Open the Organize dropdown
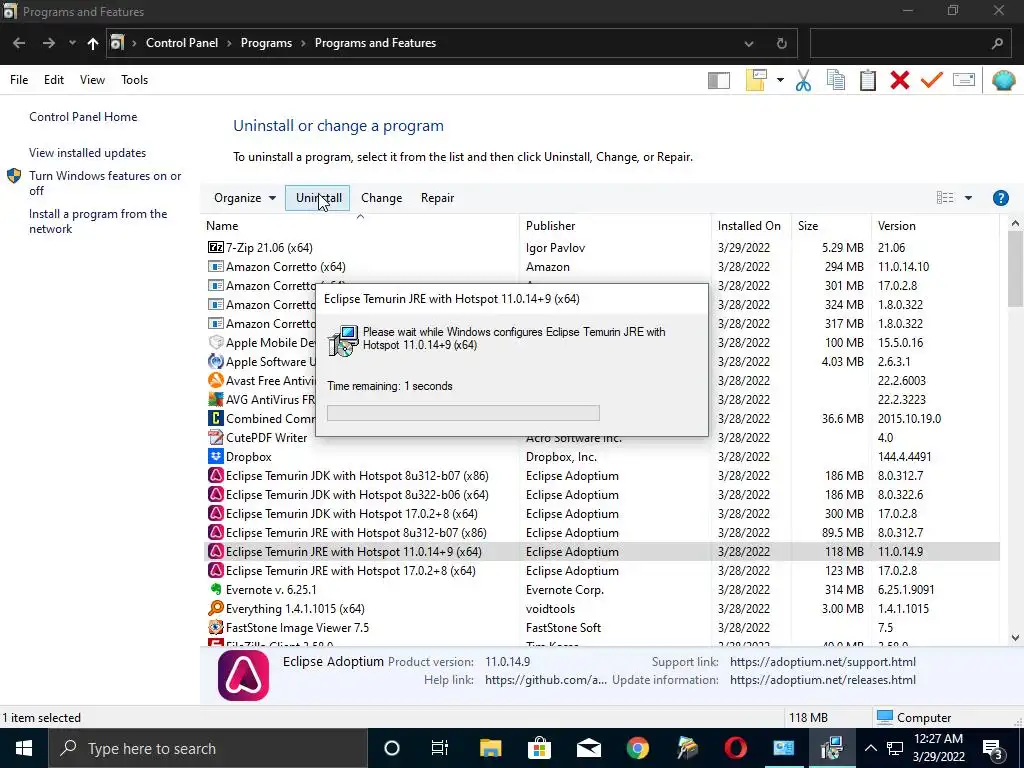The width and height of the screenshot is (1024, 768). pos(244,198)
